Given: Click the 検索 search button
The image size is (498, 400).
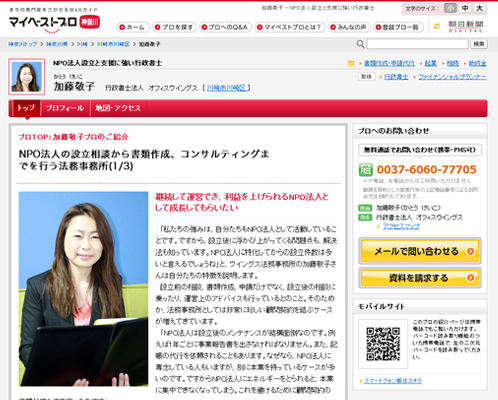Looking at the screenshot, I should (x=479, y=44).
